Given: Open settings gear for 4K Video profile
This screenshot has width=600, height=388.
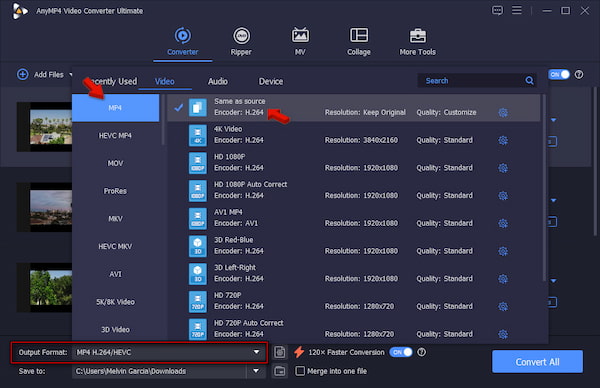Looking at the screenshot, I should click(x=503, y=140).
